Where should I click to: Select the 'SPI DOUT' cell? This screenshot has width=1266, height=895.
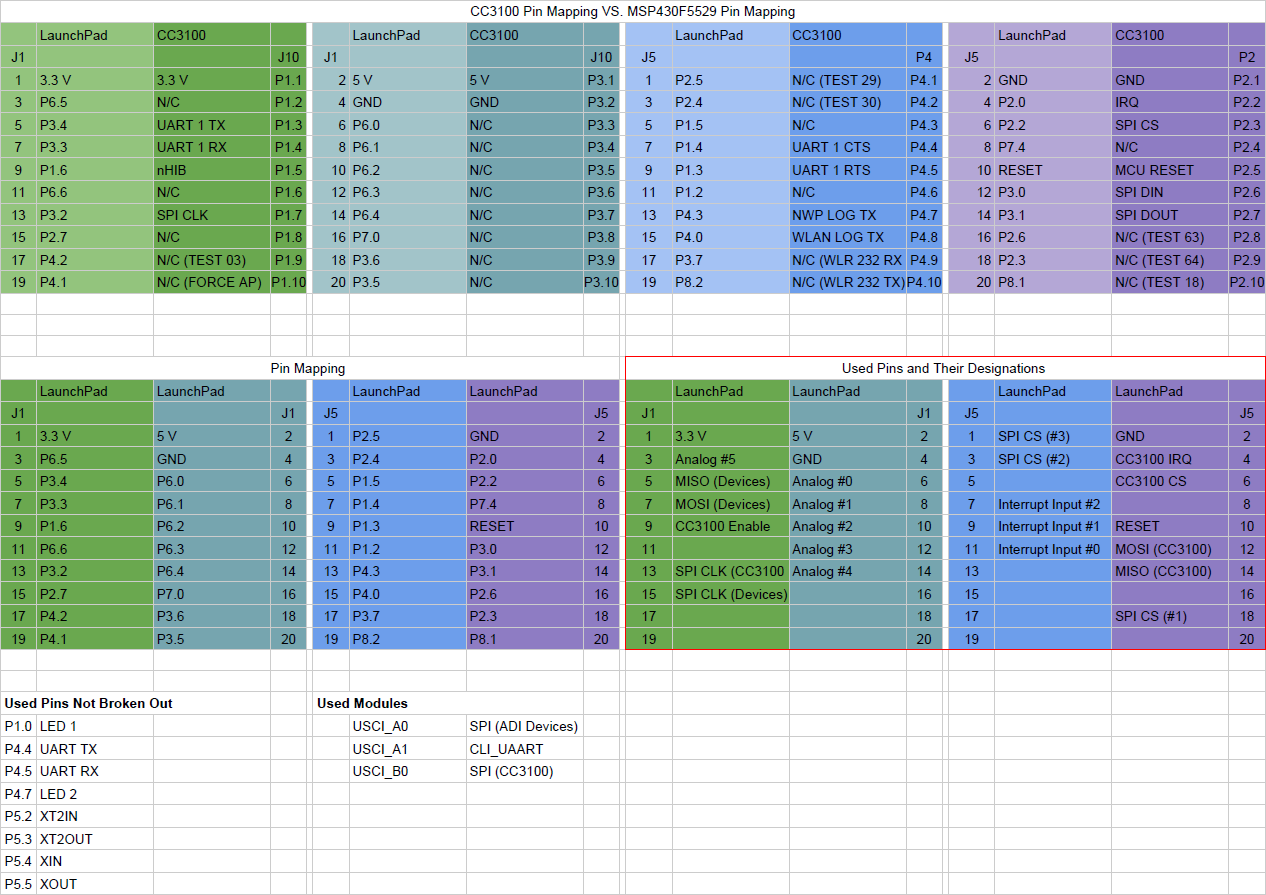(x=1170, y=215)
